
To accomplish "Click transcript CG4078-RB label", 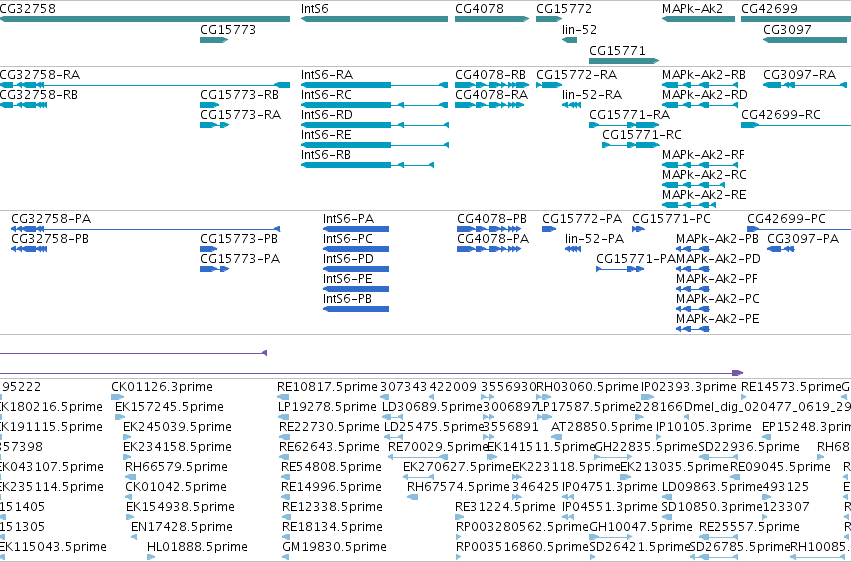I will 490,74.
